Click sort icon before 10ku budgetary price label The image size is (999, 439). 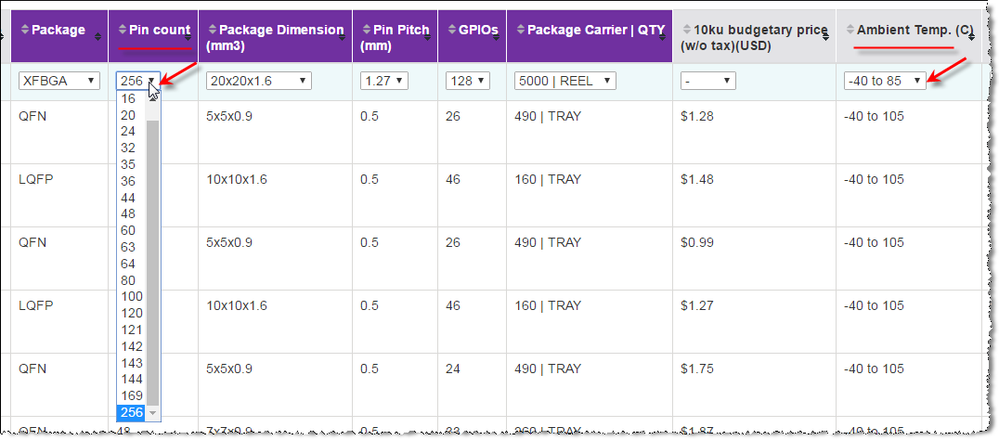point(686,31)
